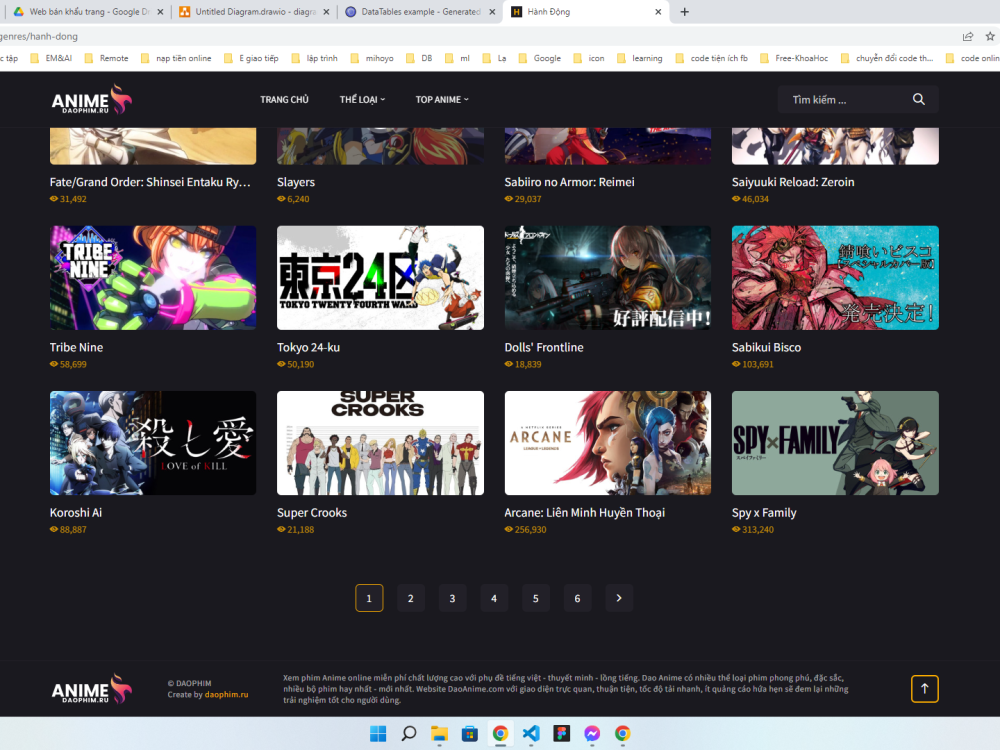Open File Explorer from taskbar
The image size is (1000, 750).
(x=439, y=733)
